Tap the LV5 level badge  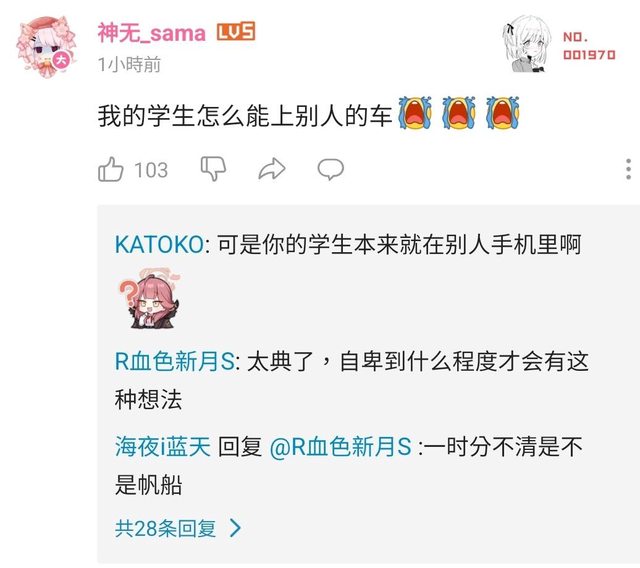(236, 31)
